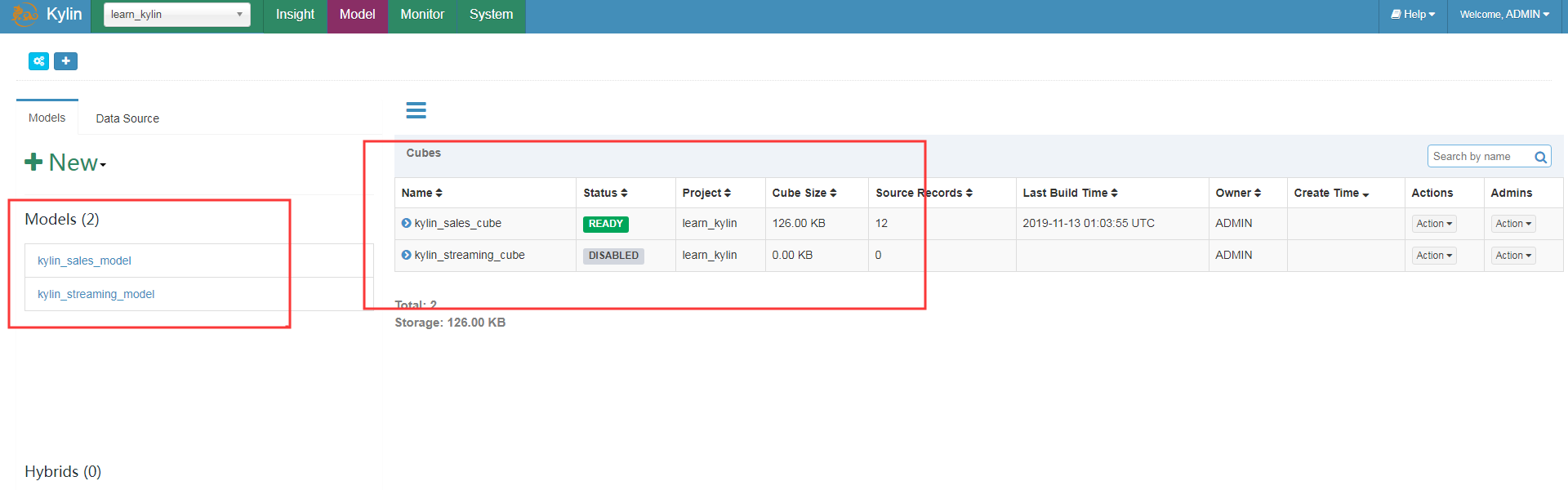
Task: Sort cubes by Project column
Action: click(x=706, y=193)
